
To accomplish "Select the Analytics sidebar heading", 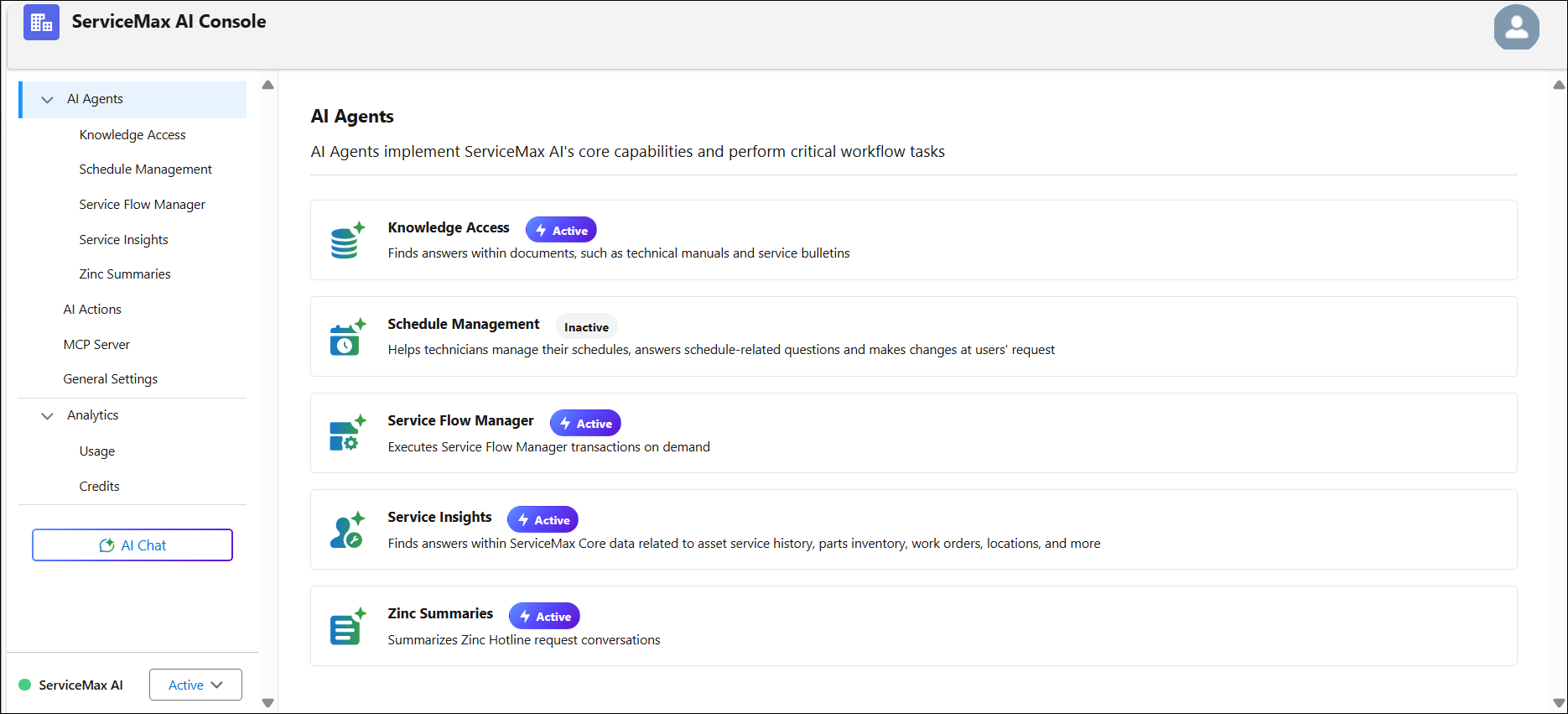I will pyautogui.click(x=93, y=414).
